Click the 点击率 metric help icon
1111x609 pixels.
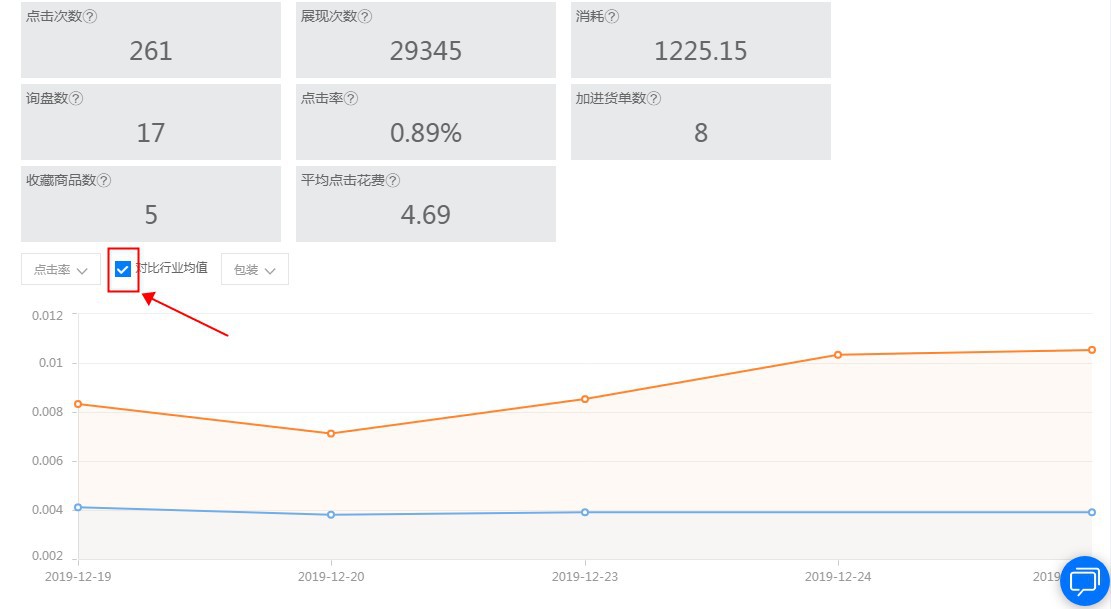(x=351, y=99)
